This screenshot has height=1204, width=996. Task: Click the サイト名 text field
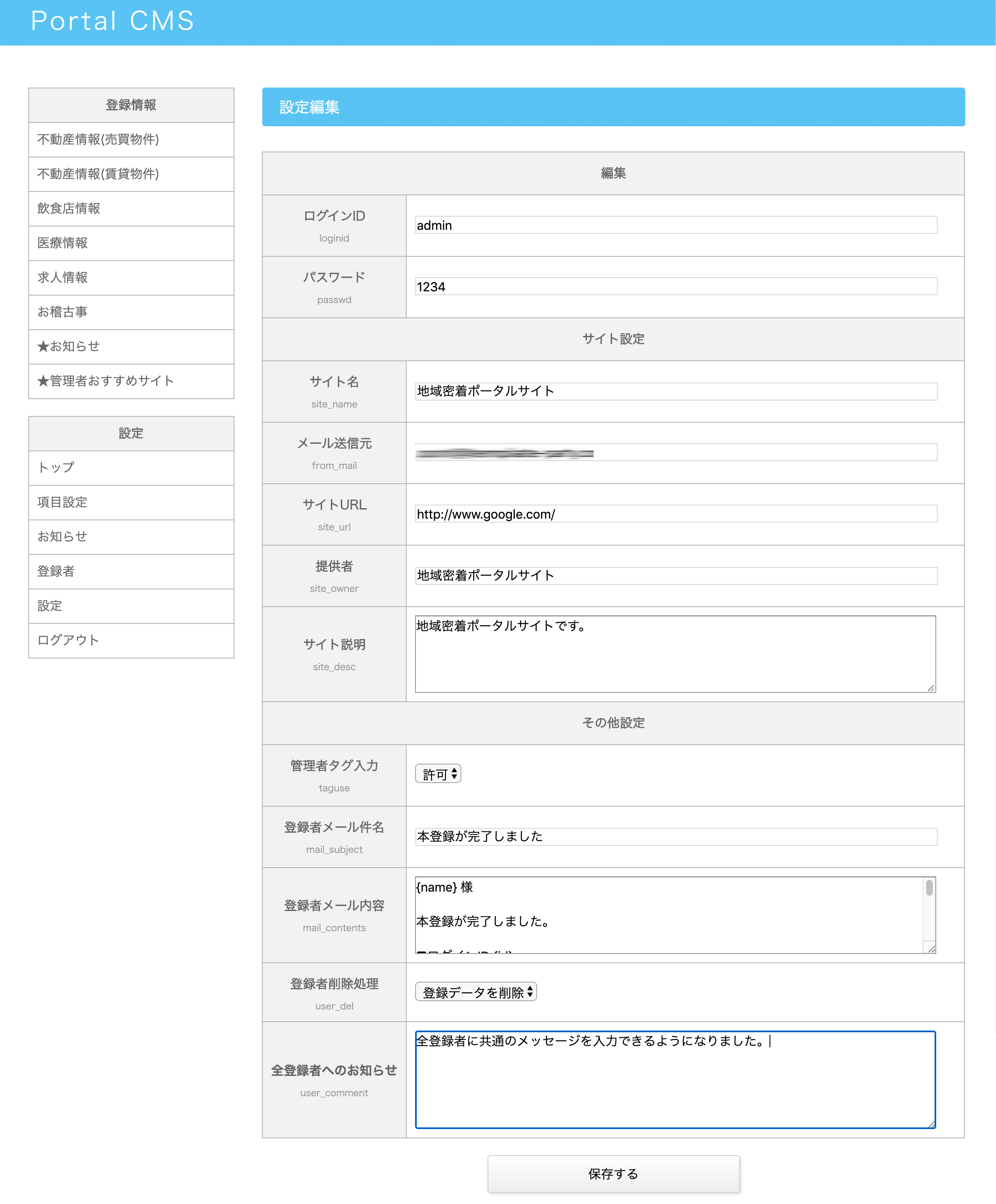pyautogui.click(x=676, y=391)
